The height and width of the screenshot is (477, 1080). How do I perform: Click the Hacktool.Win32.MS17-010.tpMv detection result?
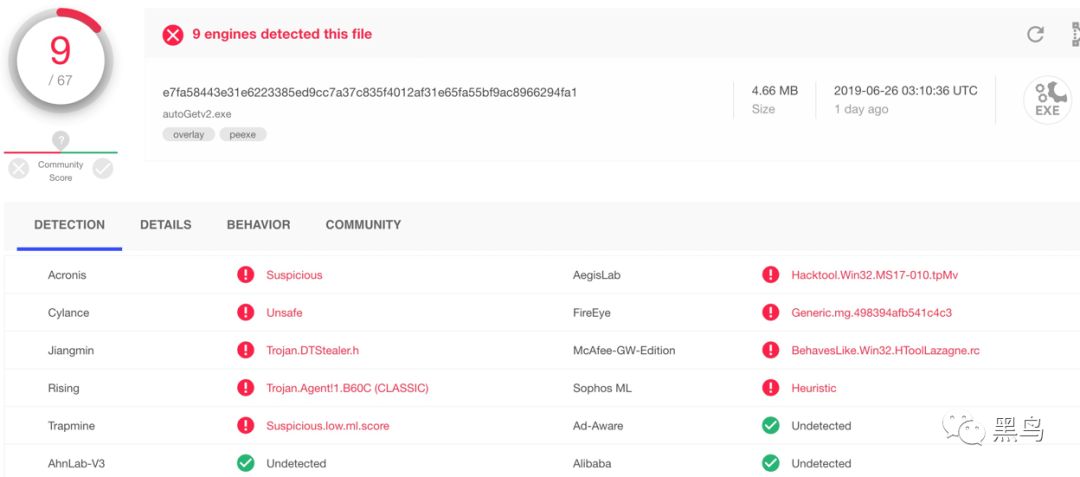(x=874, y=275)
